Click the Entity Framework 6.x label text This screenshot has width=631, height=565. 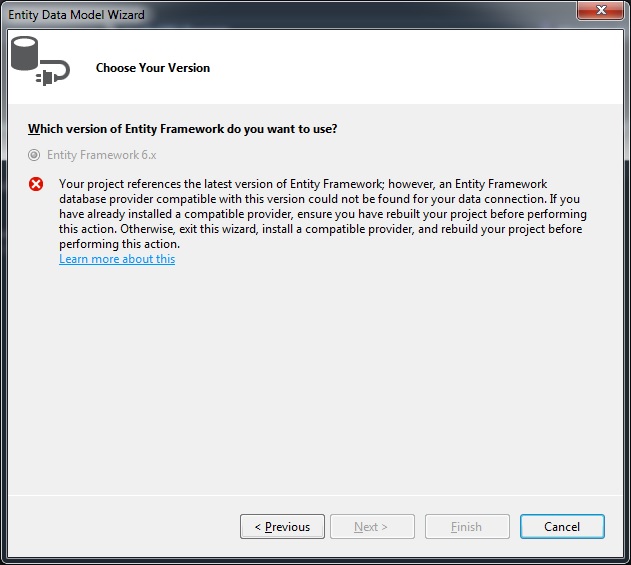coord(101,155)
